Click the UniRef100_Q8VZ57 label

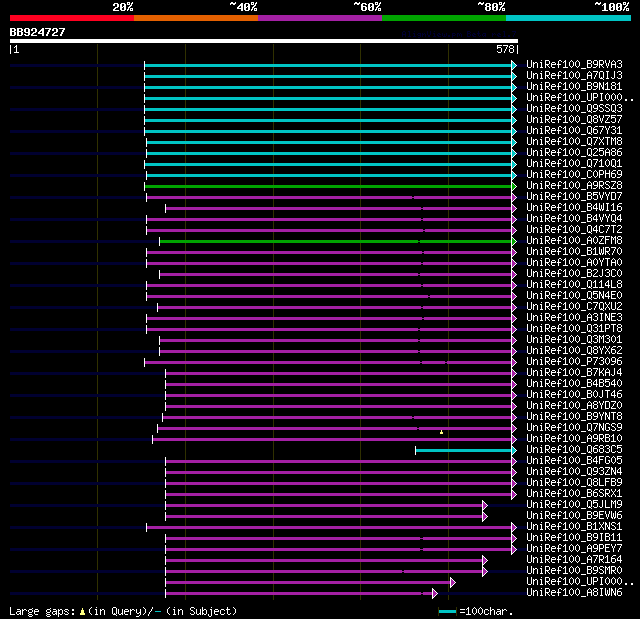pos(574,120)
